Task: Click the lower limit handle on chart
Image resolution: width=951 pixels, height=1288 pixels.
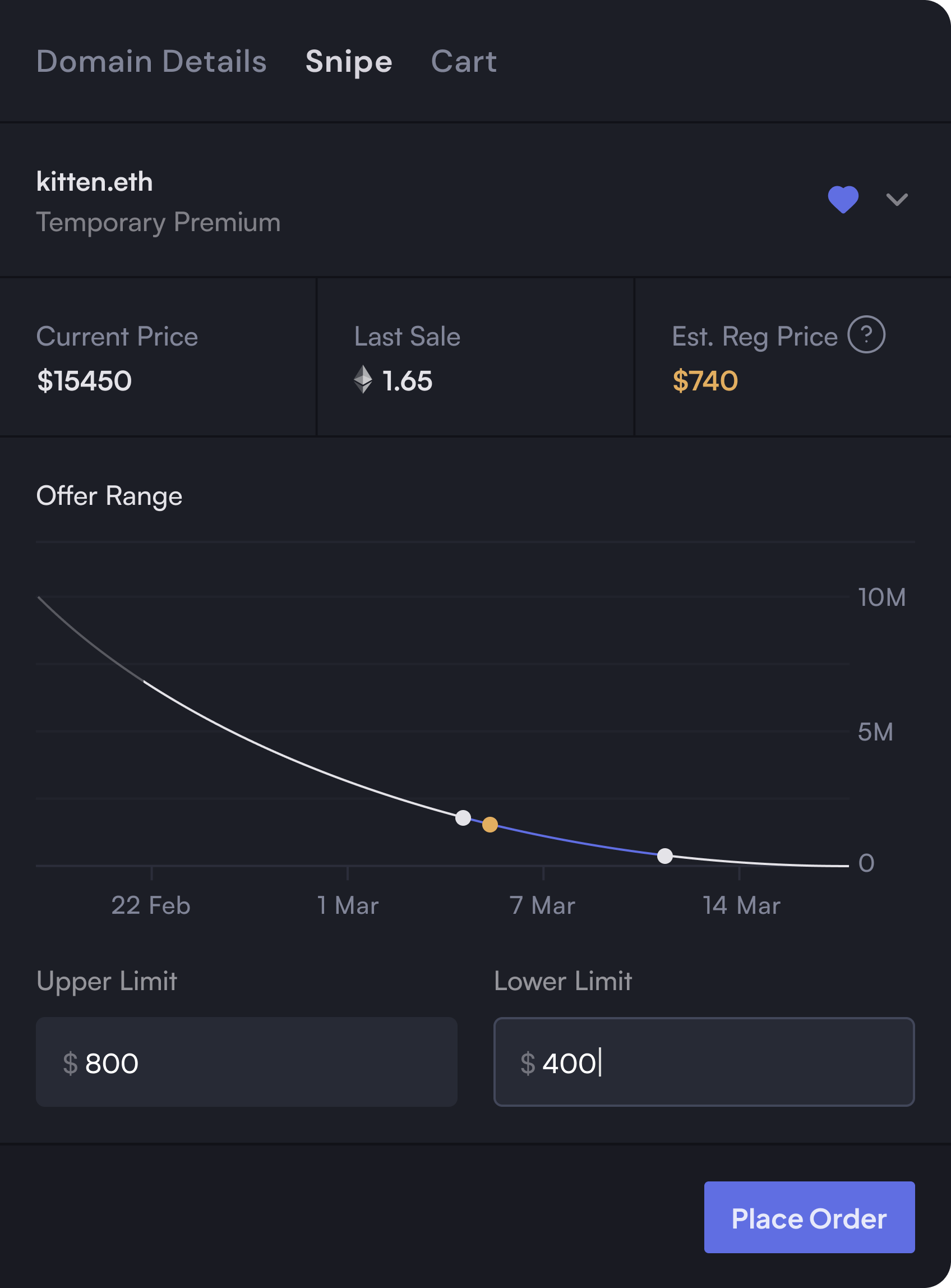Action: coord(665,856)
